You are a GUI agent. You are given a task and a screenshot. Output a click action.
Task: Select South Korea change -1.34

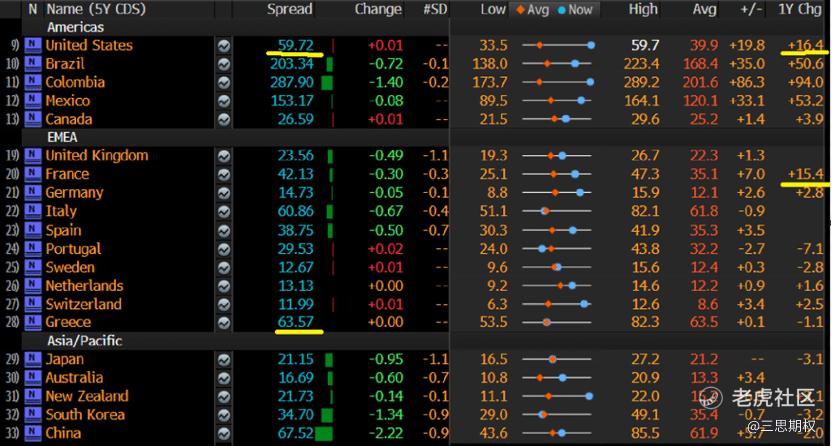(x=386, y=415)
